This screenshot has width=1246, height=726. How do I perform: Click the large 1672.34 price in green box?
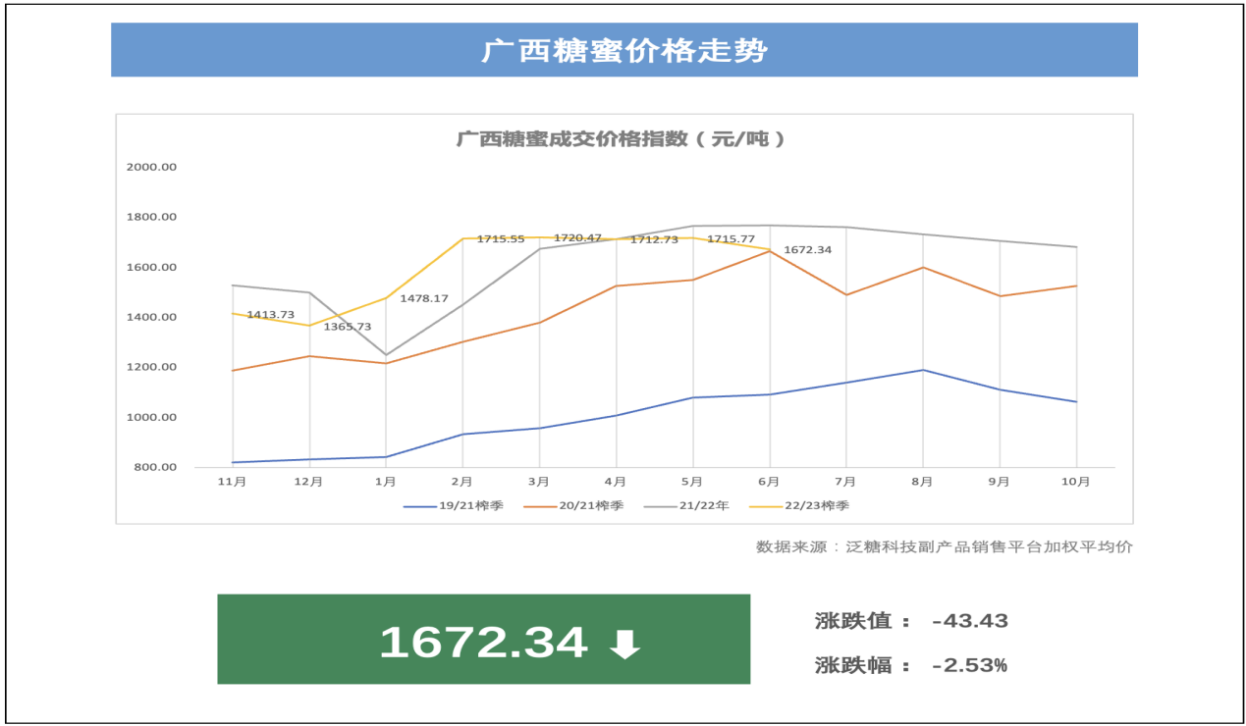[483, 642]
